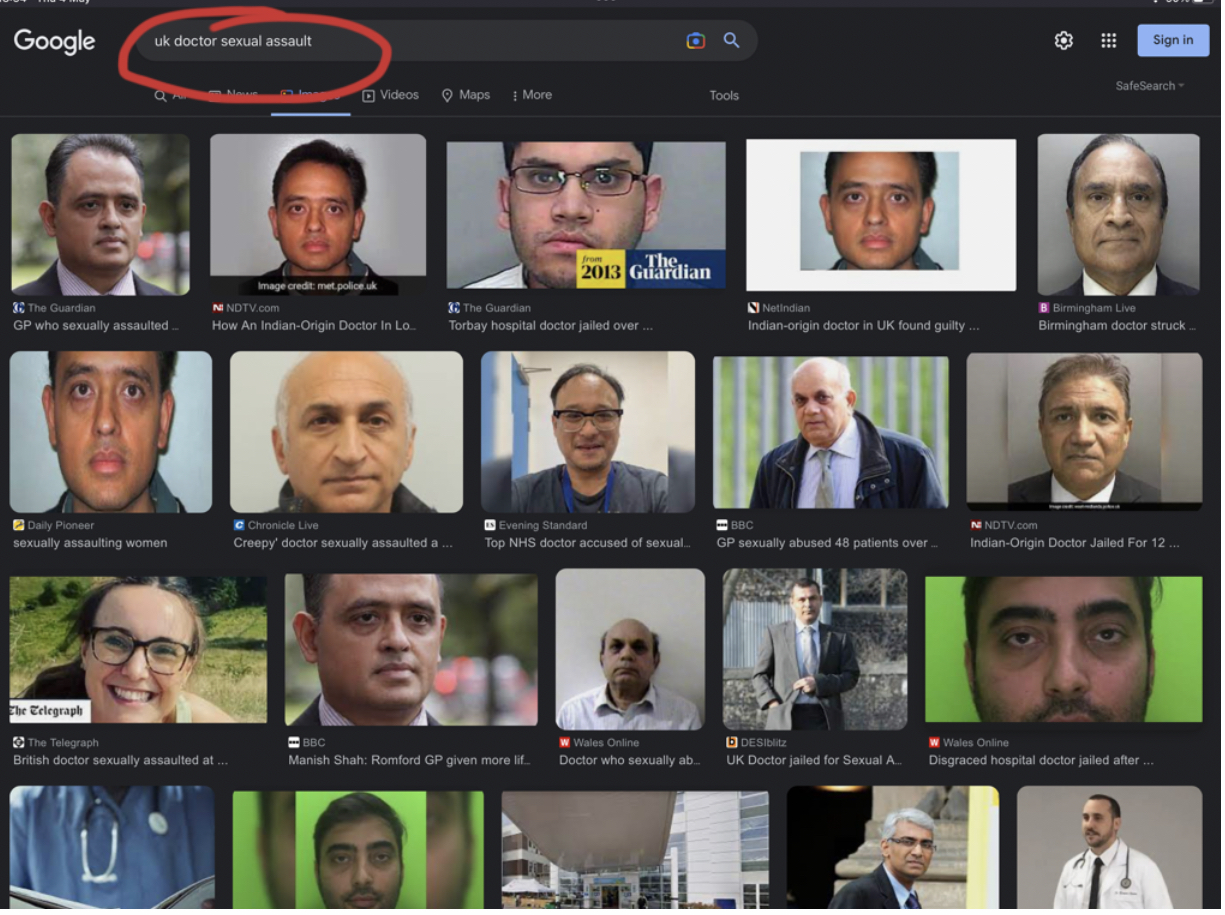Open 'Birmingham doctor struck ...' caption link
1225x915 pixels.
[1117, 326]
